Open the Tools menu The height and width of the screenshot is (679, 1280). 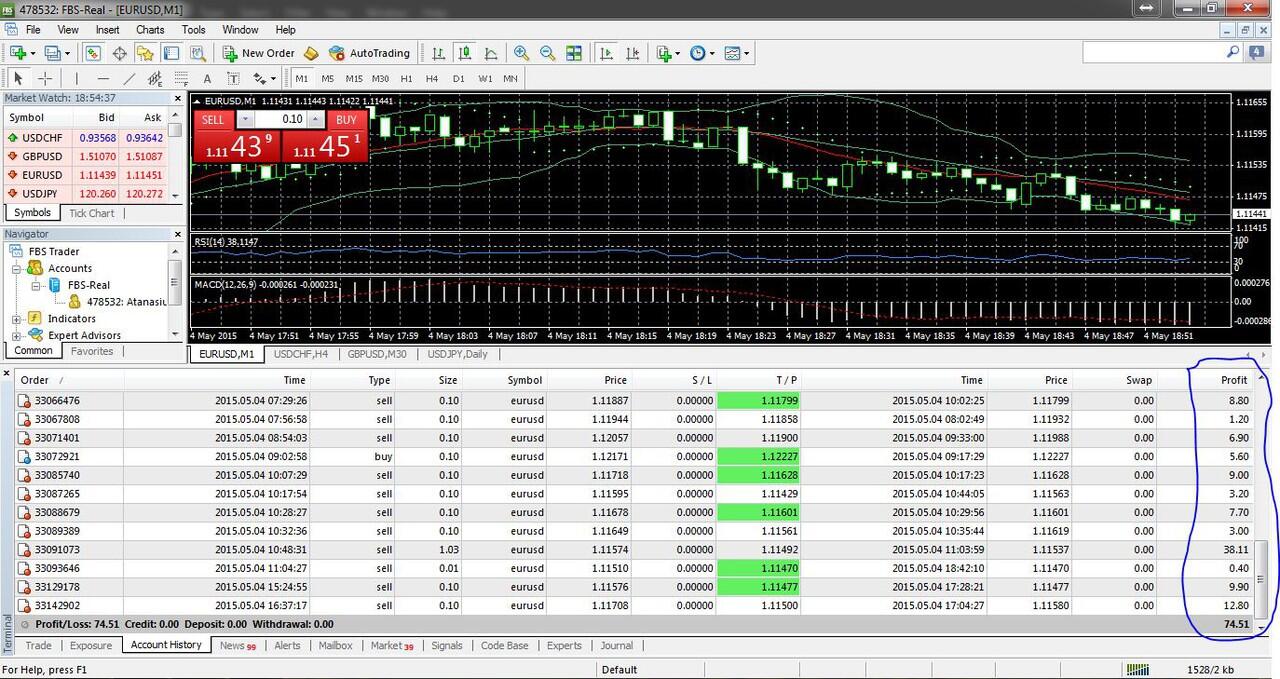click(193, 30)
